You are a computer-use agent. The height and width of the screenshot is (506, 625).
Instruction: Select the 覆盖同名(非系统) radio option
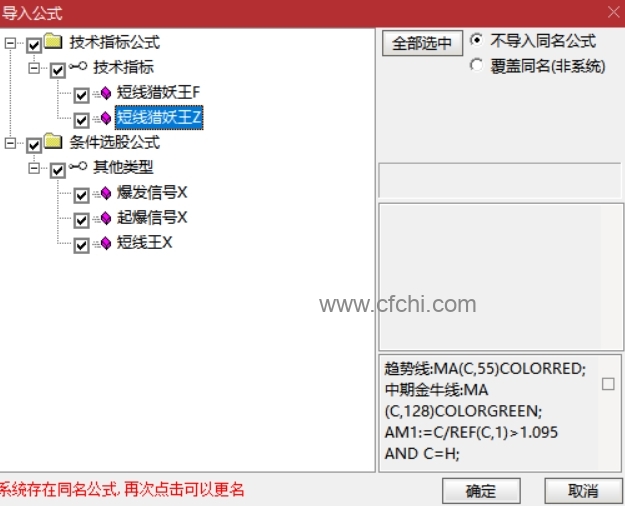[x=476, y=65]
